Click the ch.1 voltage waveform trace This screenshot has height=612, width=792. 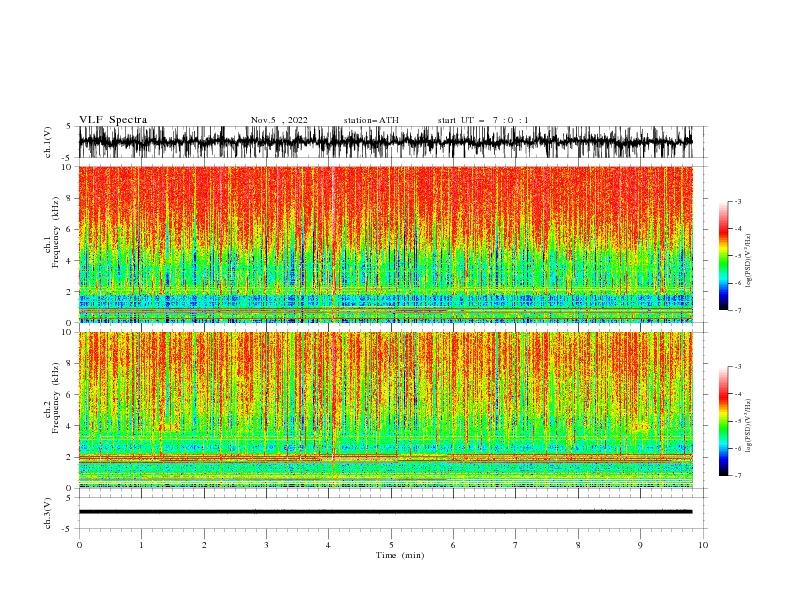[385, 142]
